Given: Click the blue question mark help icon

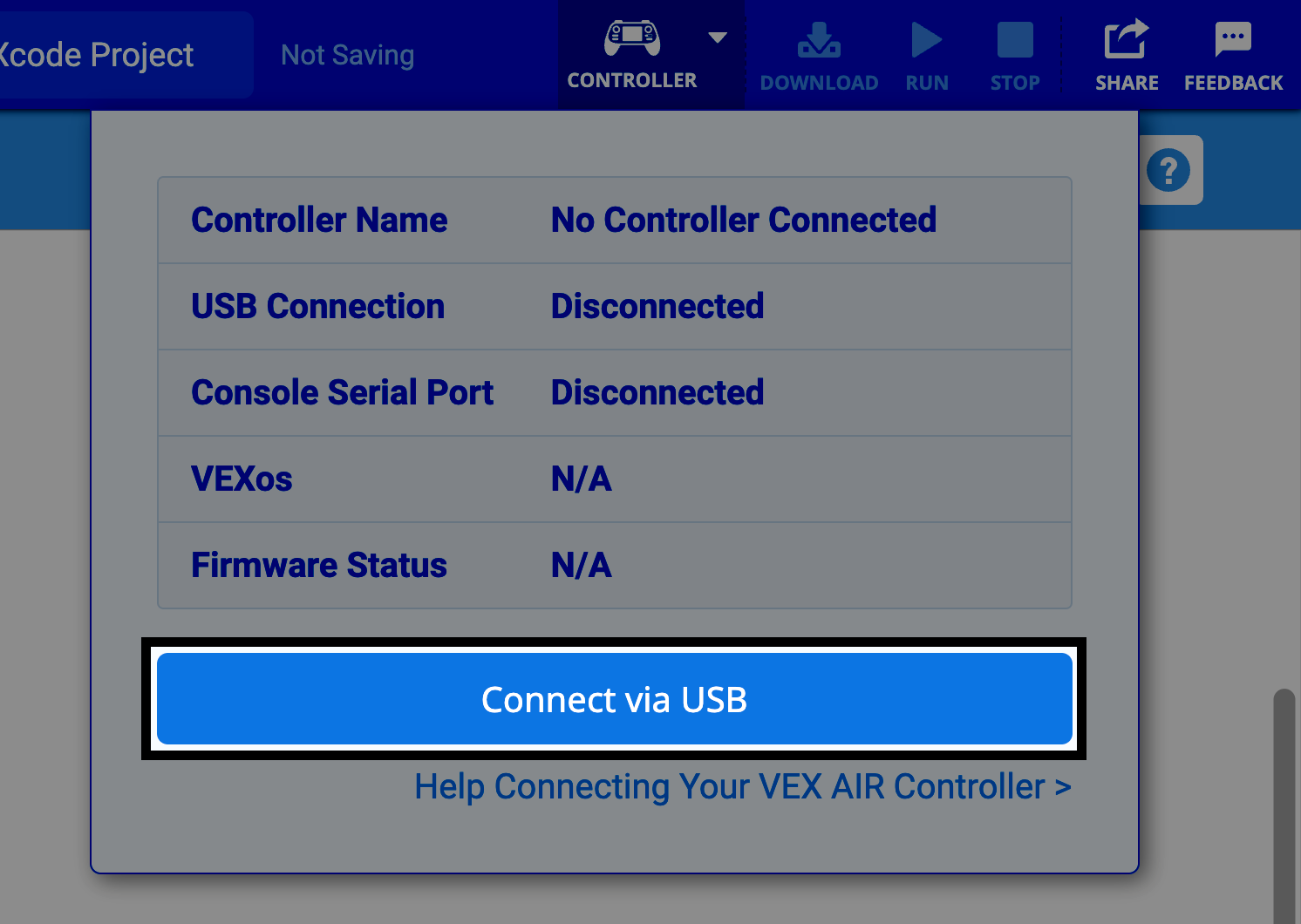Looking at the screenshot, I should [x=1169, y=170].
